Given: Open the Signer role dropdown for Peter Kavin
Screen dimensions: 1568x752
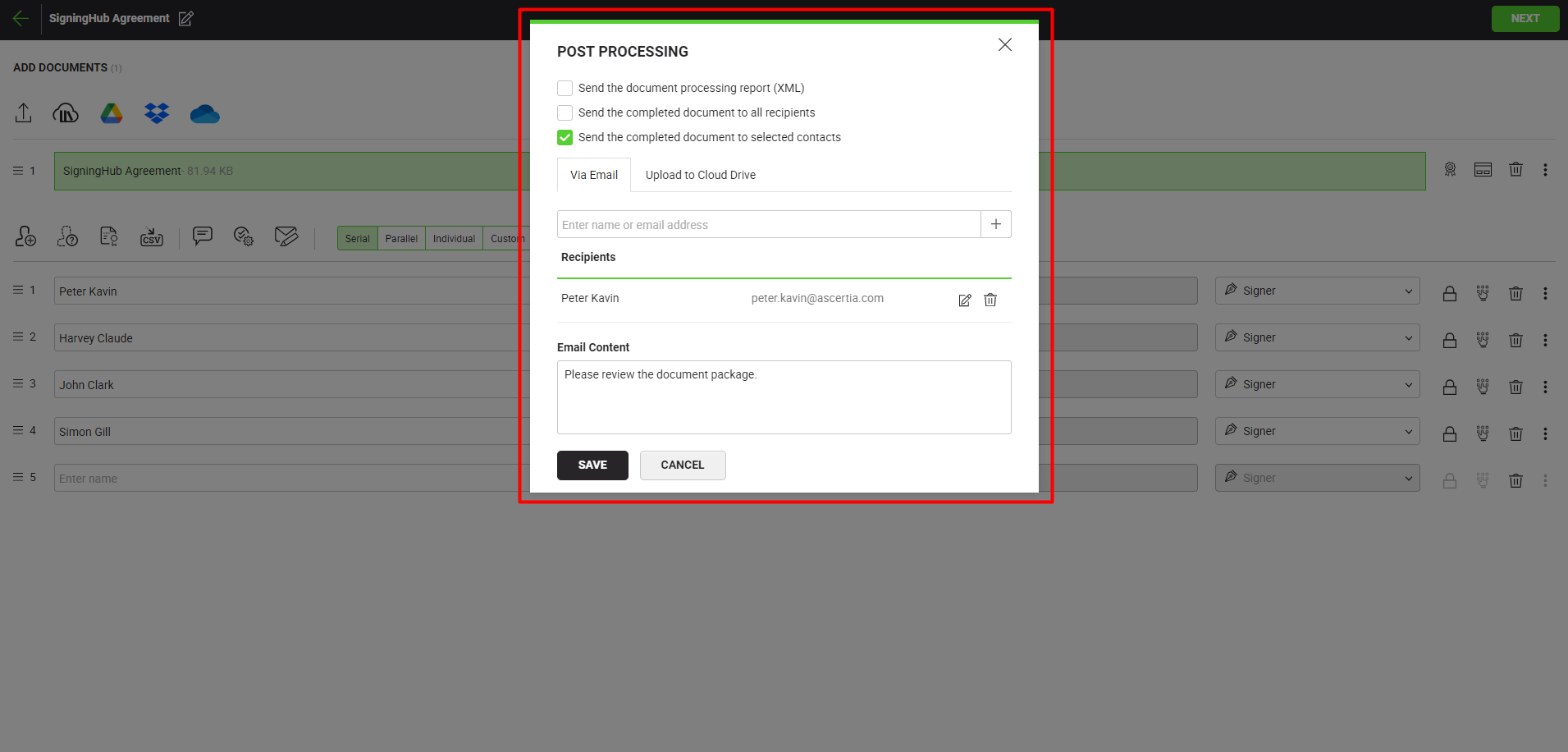Looking at the screenshot, I should pyautogui.click(x=1317, y=291).
